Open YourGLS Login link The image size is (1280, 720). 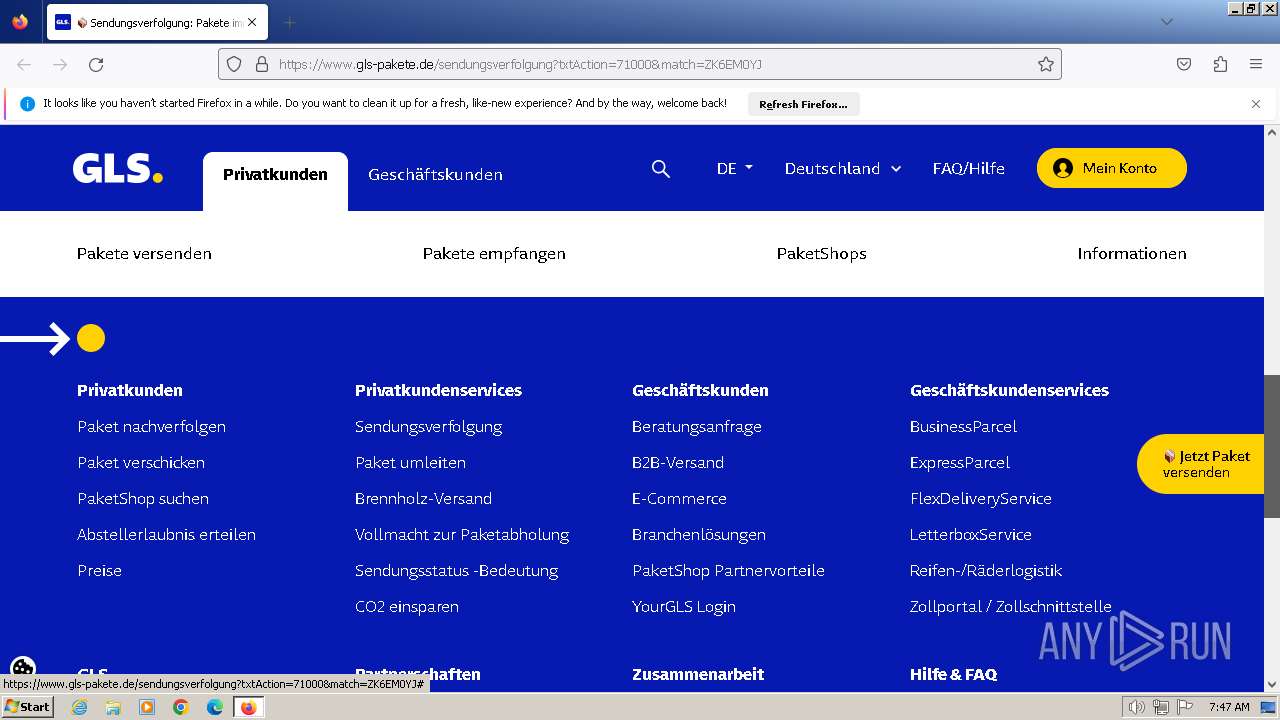684,607
